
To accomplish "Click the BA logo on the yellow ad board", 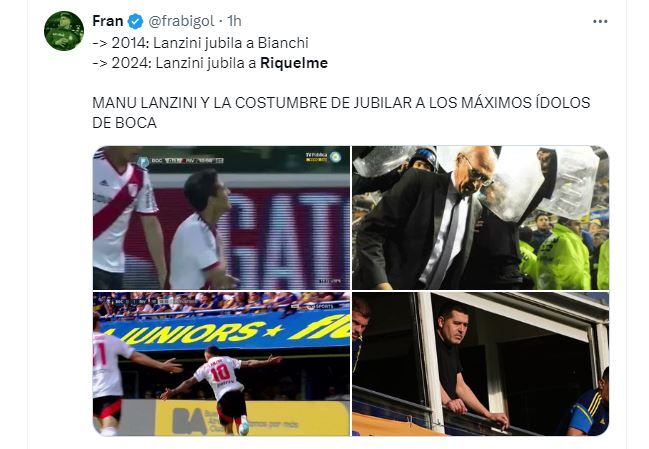I will 189,421.
